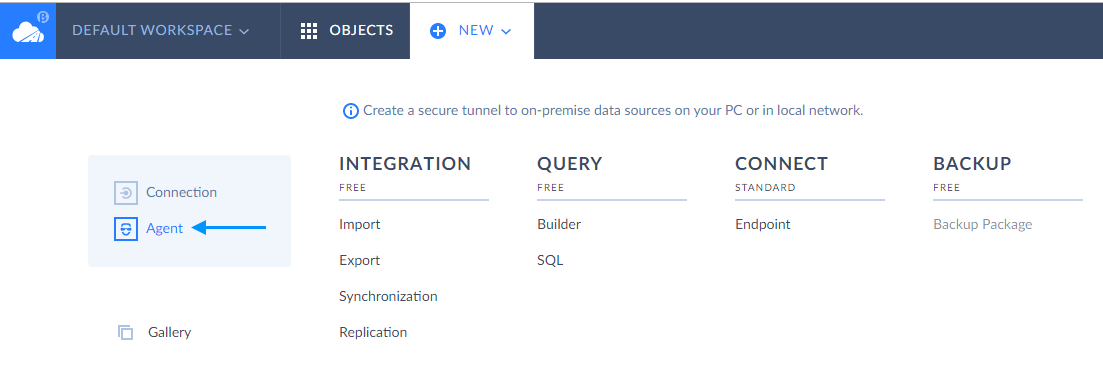
Task: Pick Replication under Integration
Action: [373, 333]
